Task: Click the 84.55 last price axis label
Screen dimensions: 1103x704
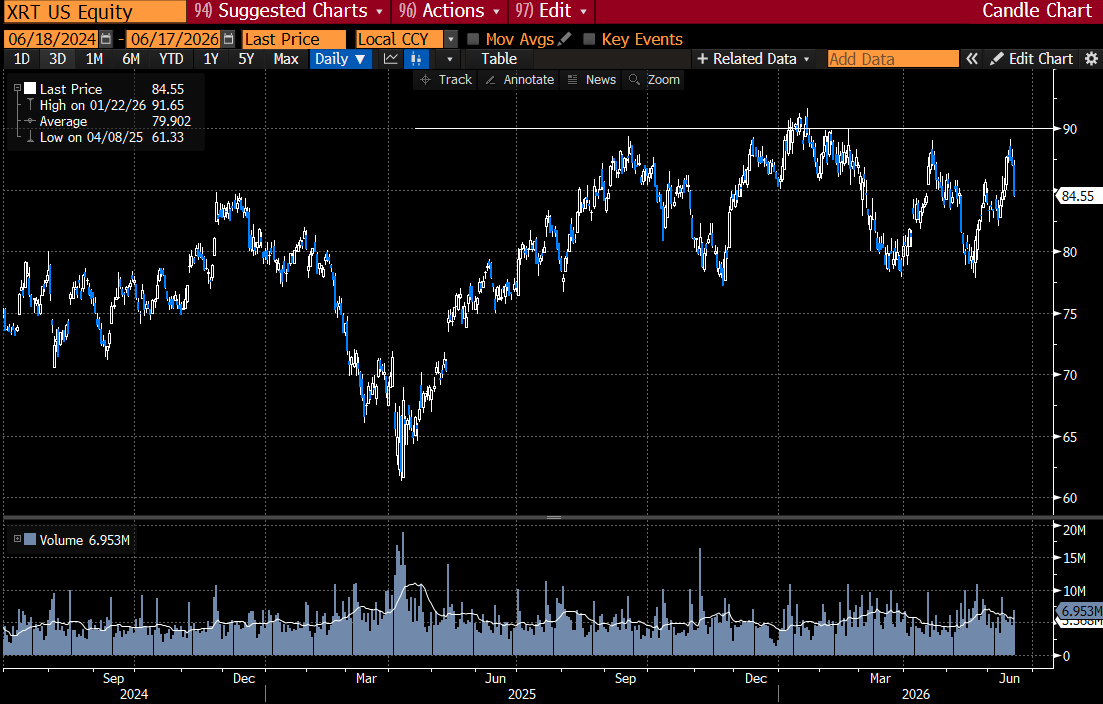Action: pyautogui.click(x=1078, y=196)
